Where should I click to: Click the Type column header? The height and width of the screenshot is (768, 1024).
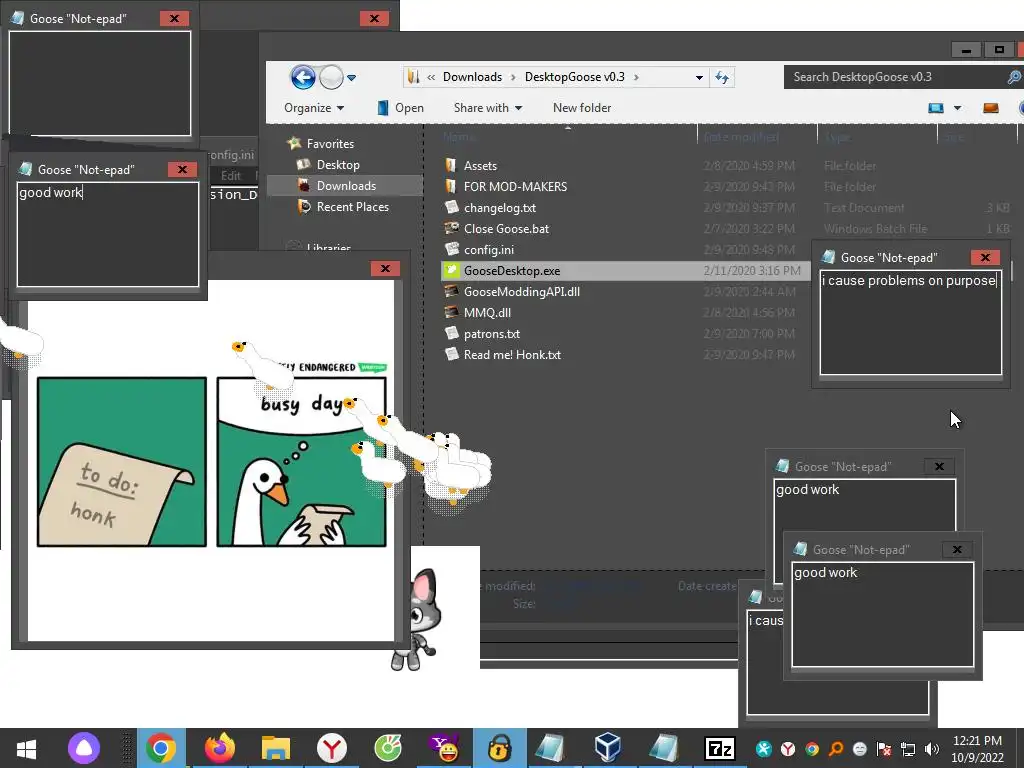click(x=837, y=137)
